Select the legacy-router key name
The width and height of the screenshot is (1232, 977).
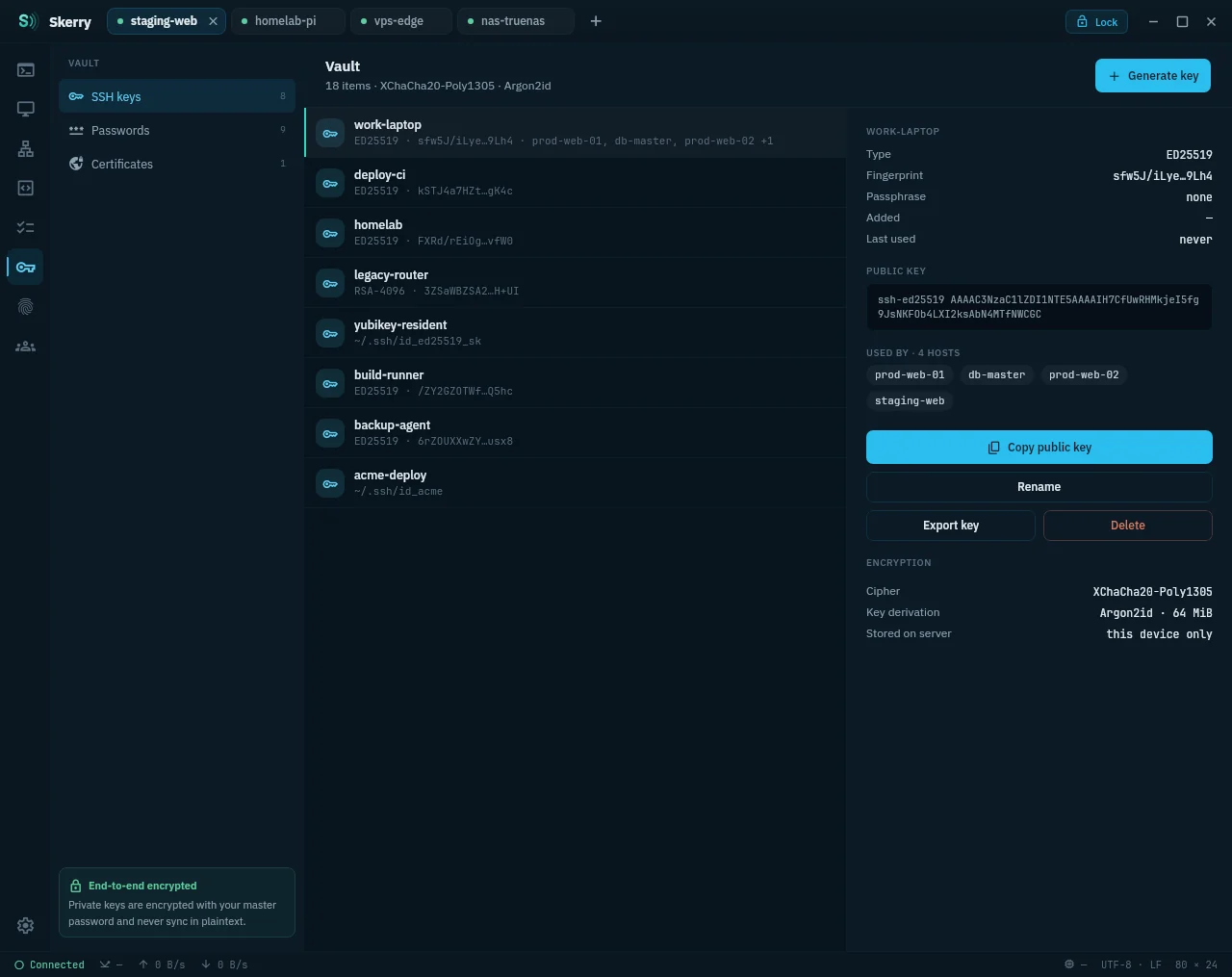[391, 275]
